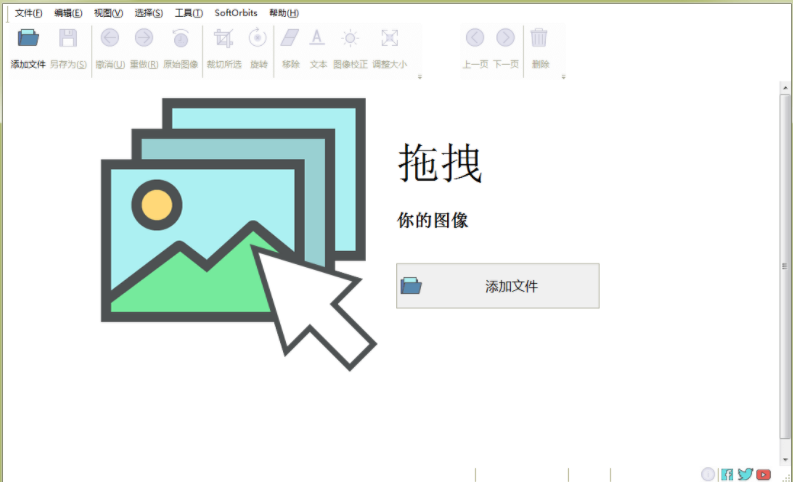This screenshot has width=793, height=482.
Task: Open the Tools menu (工具)
Action: click(x=189, y=13)
